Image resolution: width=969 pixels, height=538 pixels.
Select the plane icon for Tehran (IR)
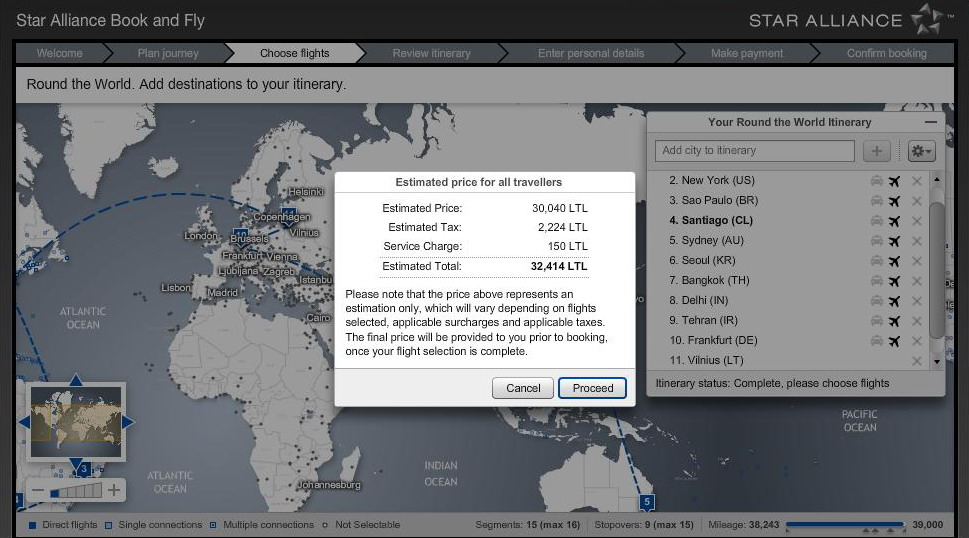[x=894, y=321]
